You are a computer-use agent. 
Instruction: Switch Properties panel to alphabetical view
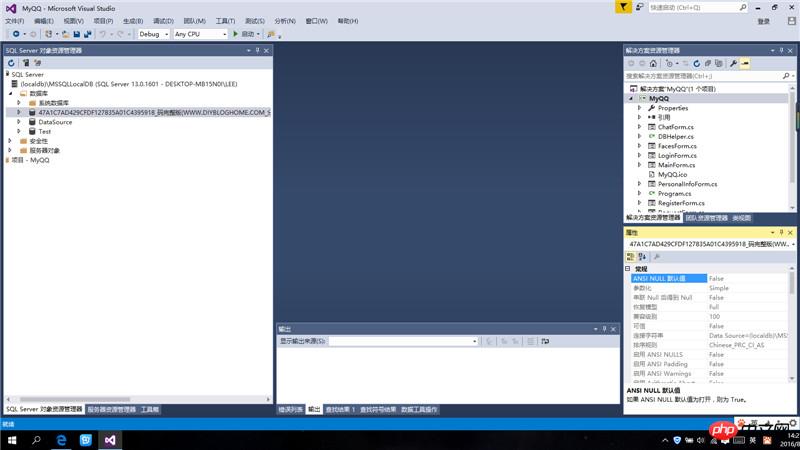click(x=642, y=257)
